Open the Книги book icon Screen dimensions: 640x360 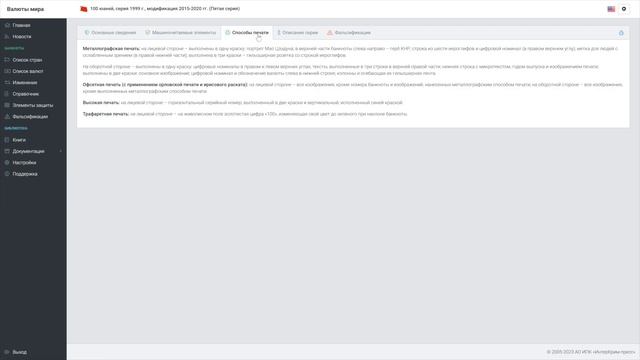[x=7, y=140]
